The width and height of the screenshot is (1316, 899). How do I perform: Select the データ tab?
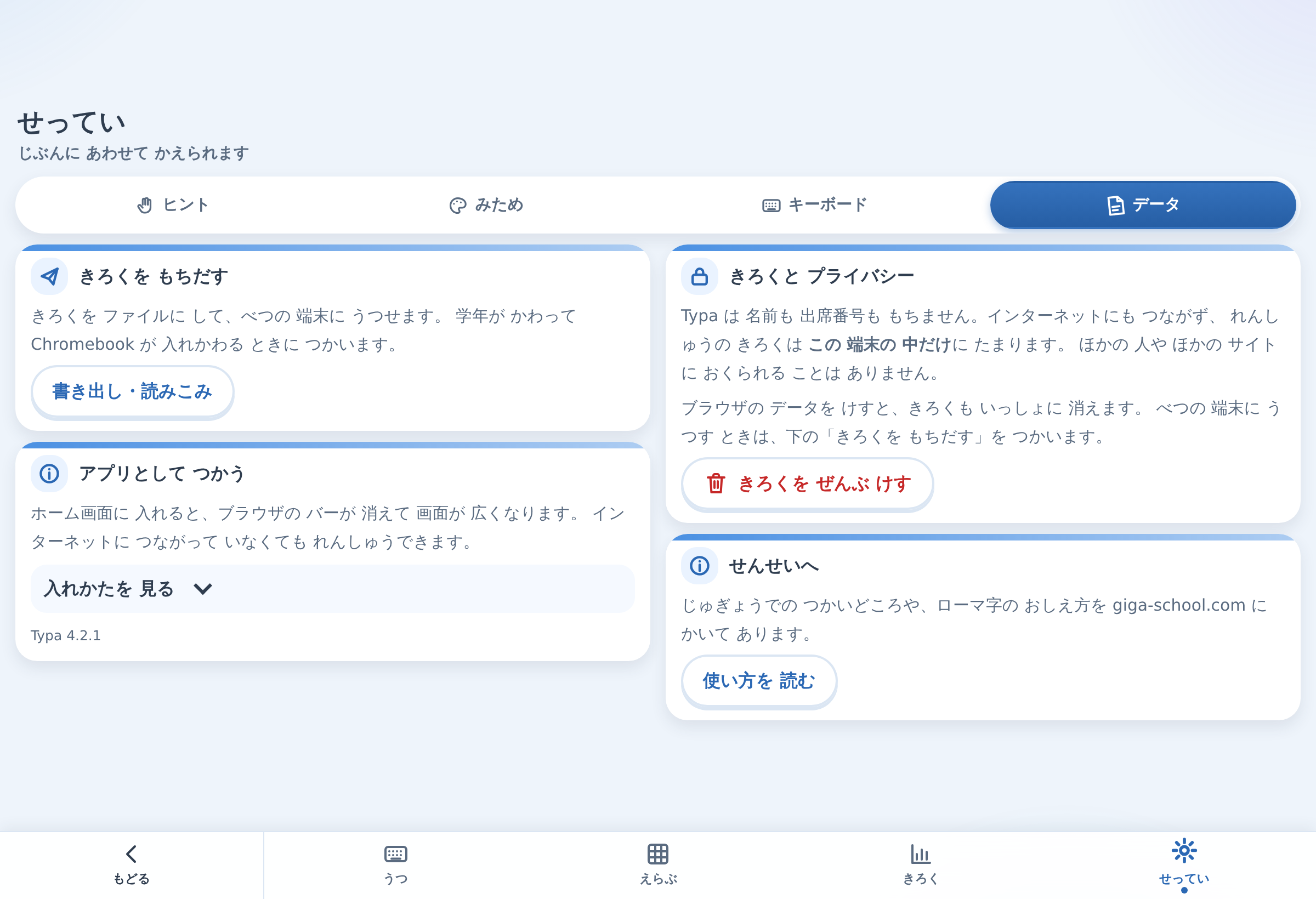pos(1143,205)
